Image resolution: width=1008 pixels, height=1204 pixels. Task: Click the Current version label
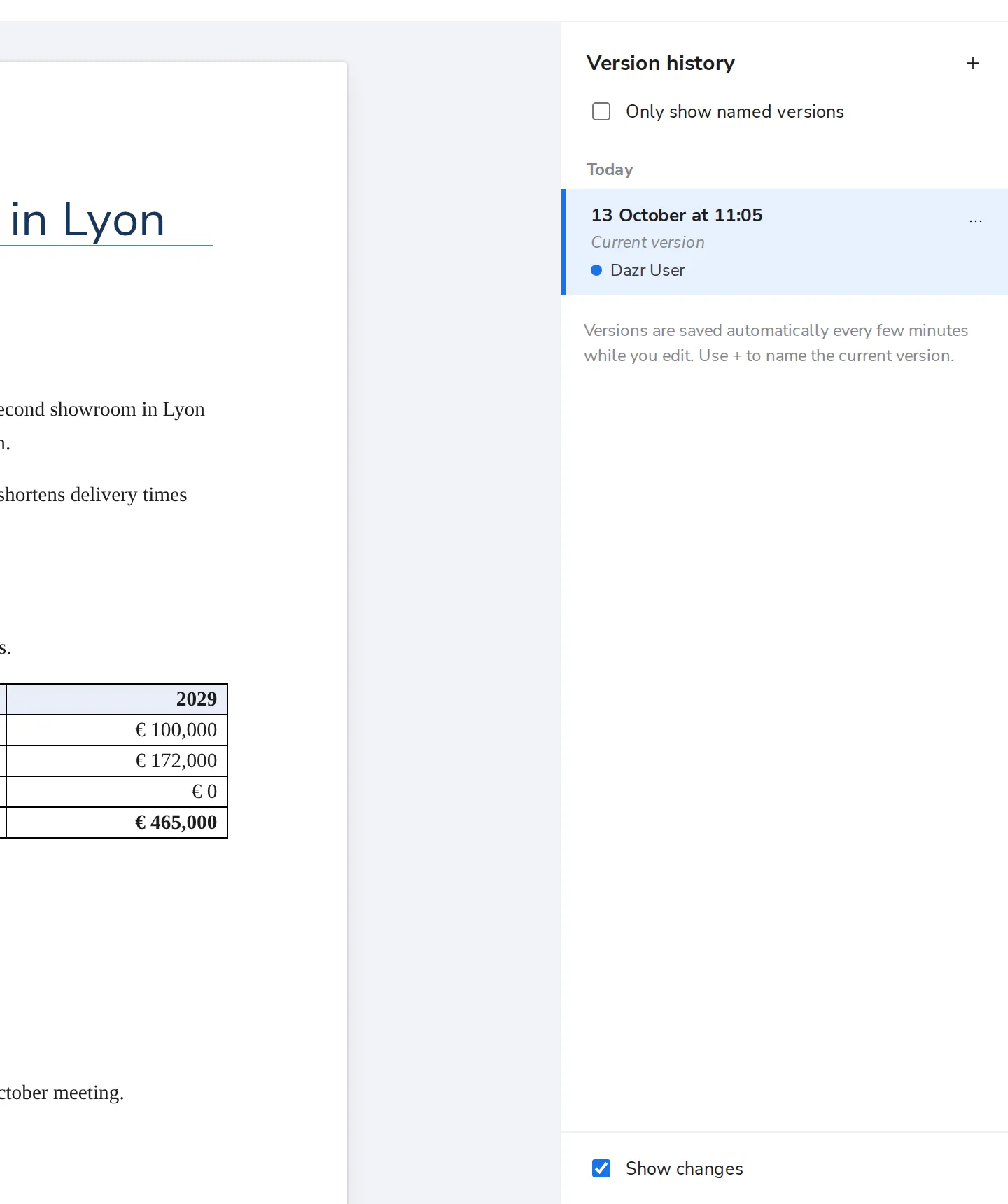(x=647, y=242)
